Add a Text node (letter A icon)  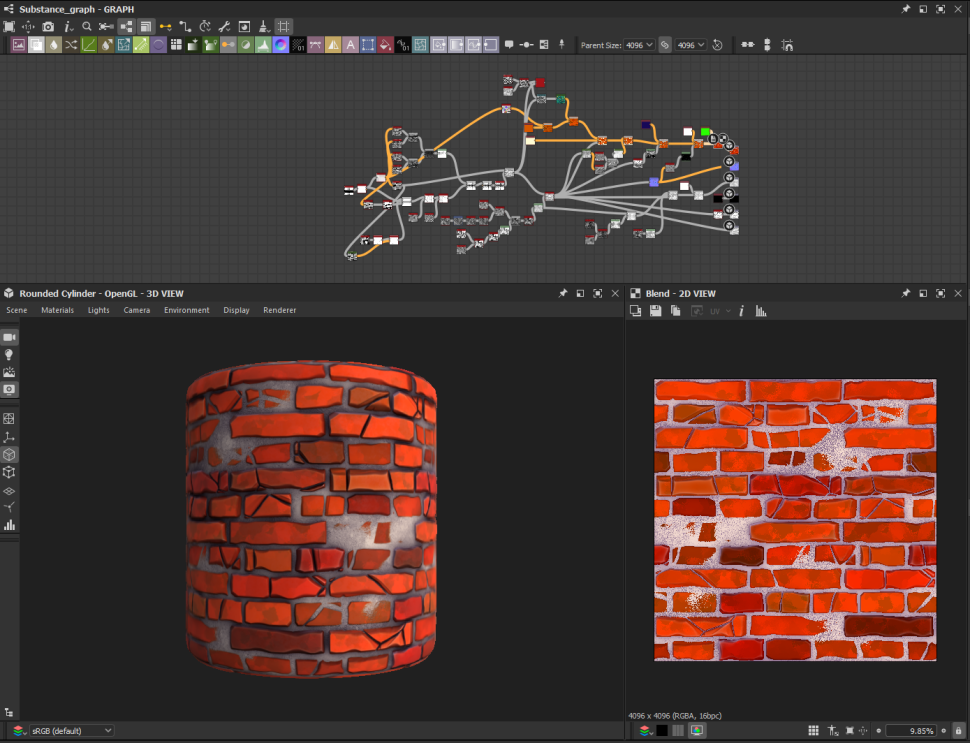click(x=350, y=45)
